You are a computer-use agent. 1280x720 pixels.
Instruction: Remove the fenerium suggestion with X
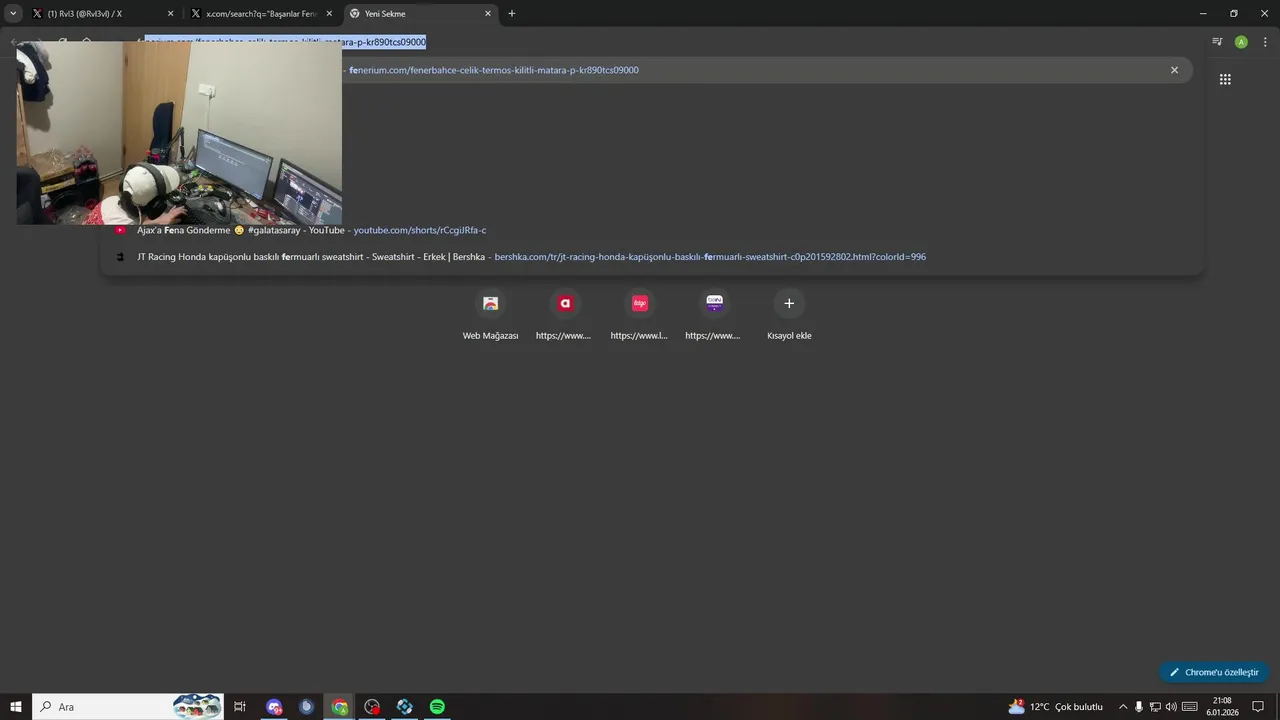1174,70
